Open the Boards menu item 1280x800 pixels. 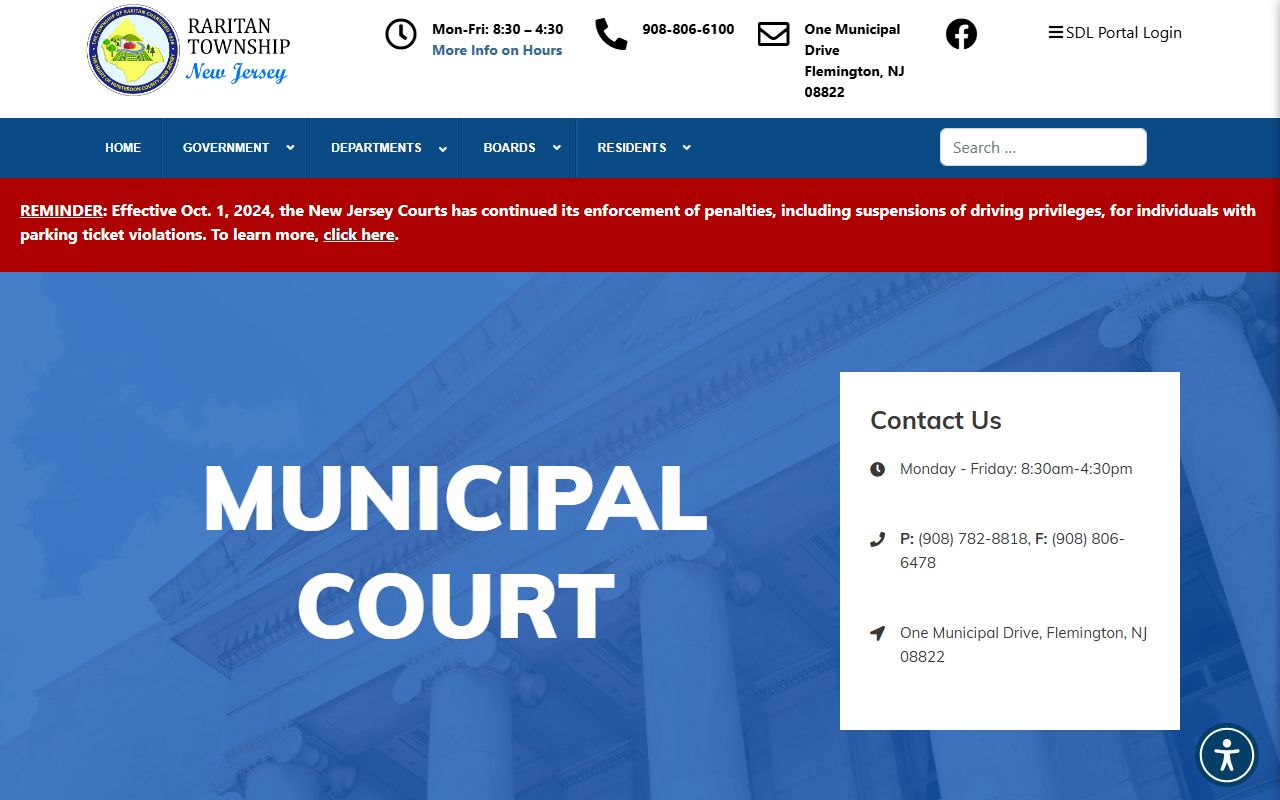click(509, 148)
